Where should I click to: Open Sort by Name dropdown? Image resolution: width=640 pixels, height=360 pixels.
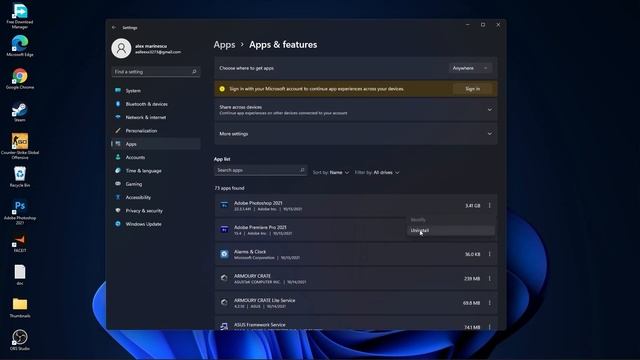(331, 173)
